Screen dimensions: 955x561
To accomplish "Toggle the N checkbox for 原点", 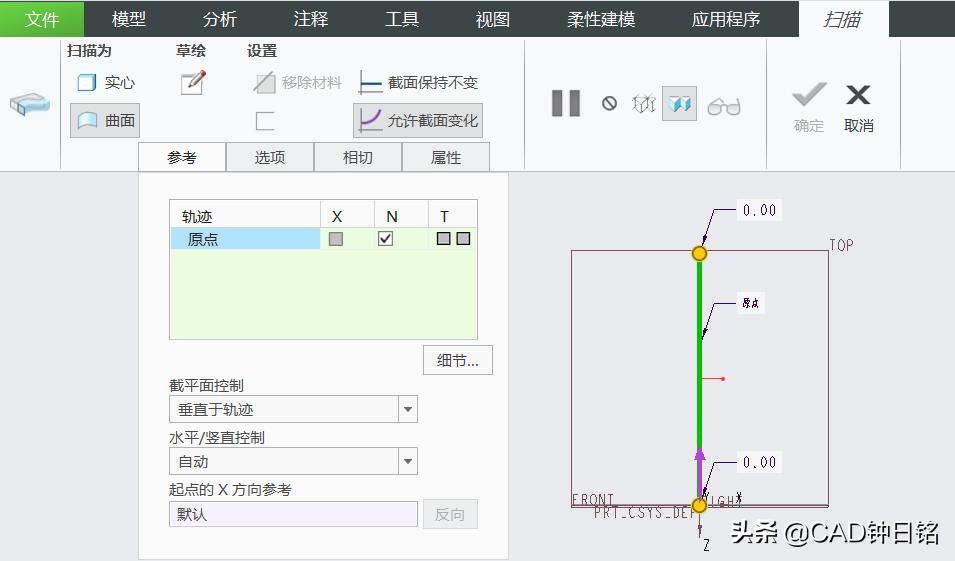I will pos(385,239).
